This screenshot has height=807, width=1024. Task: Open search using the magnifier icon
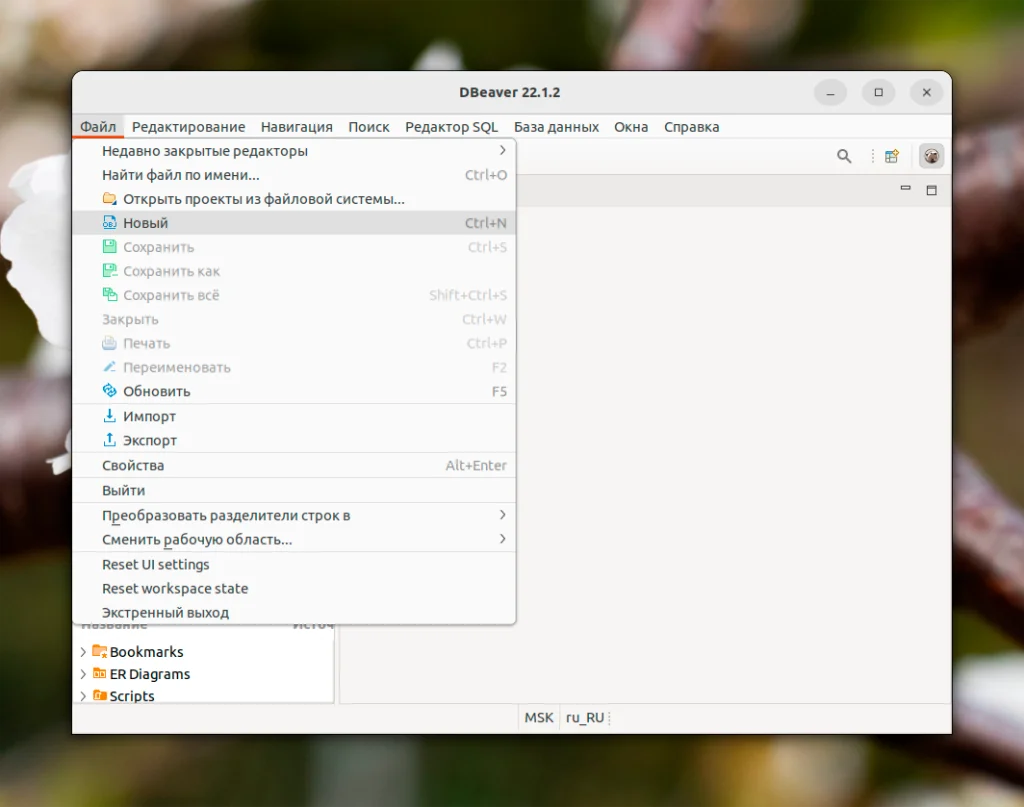[x=844, y=156]
